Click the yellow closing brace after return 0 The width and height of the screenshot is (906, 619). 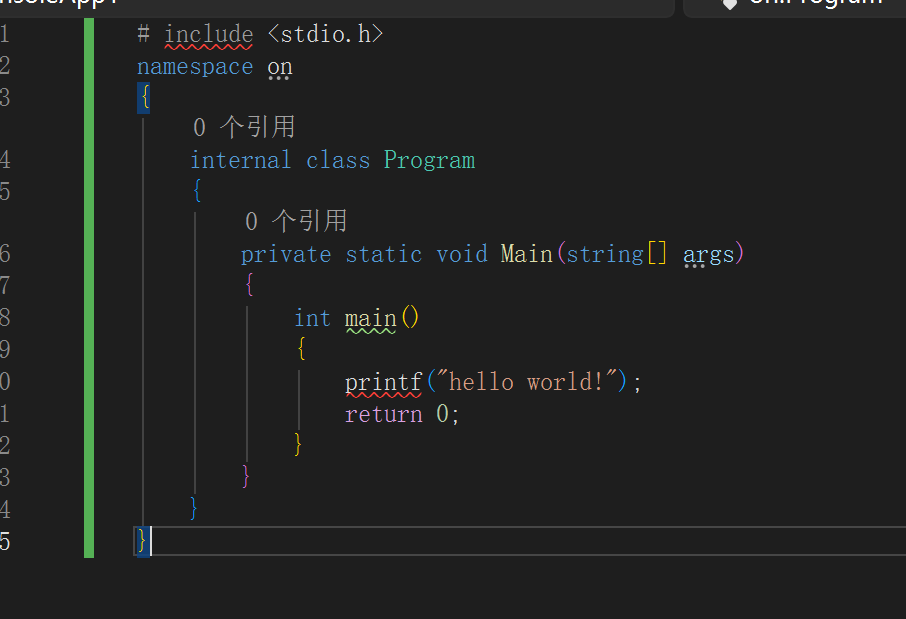pyautogui.click(x=298, y=444)
